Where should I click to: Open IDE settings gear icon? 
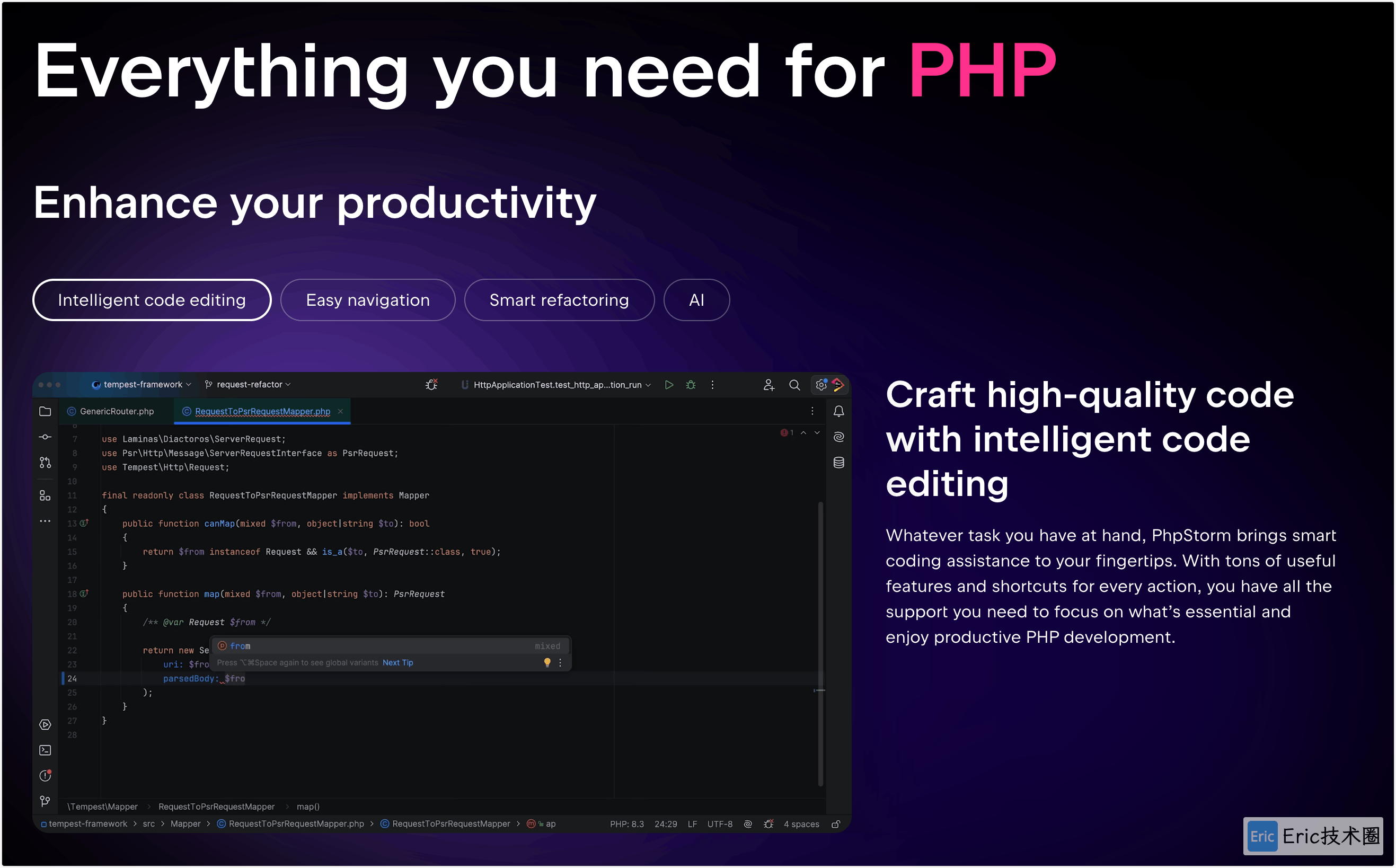(821, 385)
